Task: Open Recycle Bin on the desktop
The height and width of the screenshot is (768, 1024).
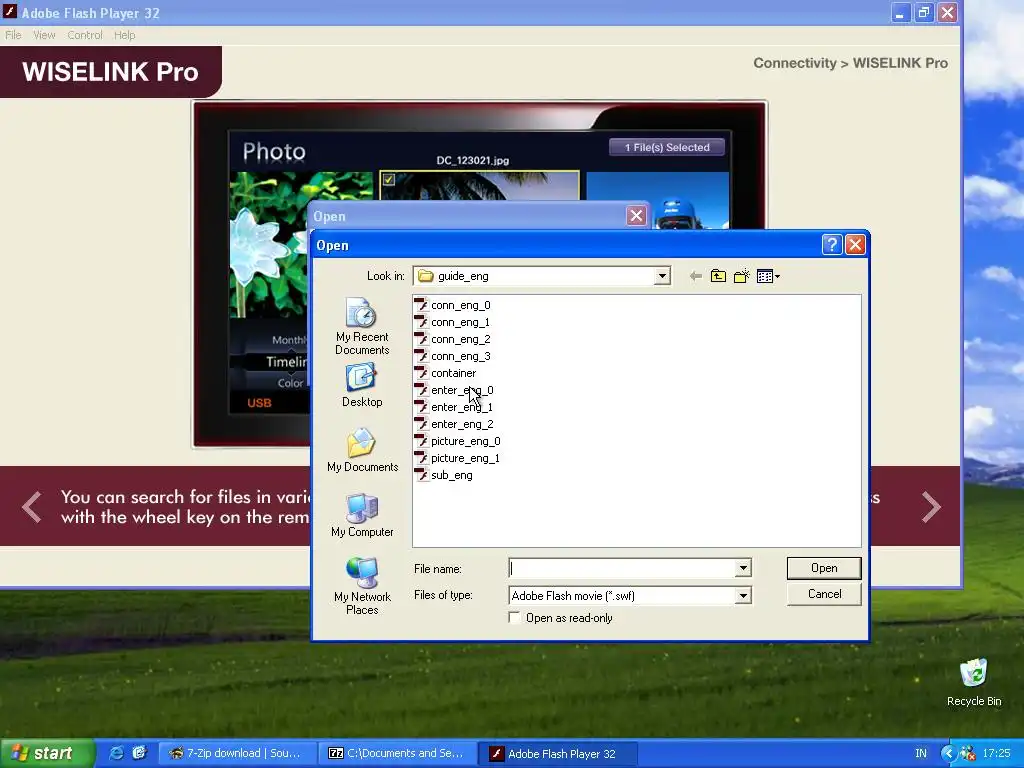Action: click(974, 682)
